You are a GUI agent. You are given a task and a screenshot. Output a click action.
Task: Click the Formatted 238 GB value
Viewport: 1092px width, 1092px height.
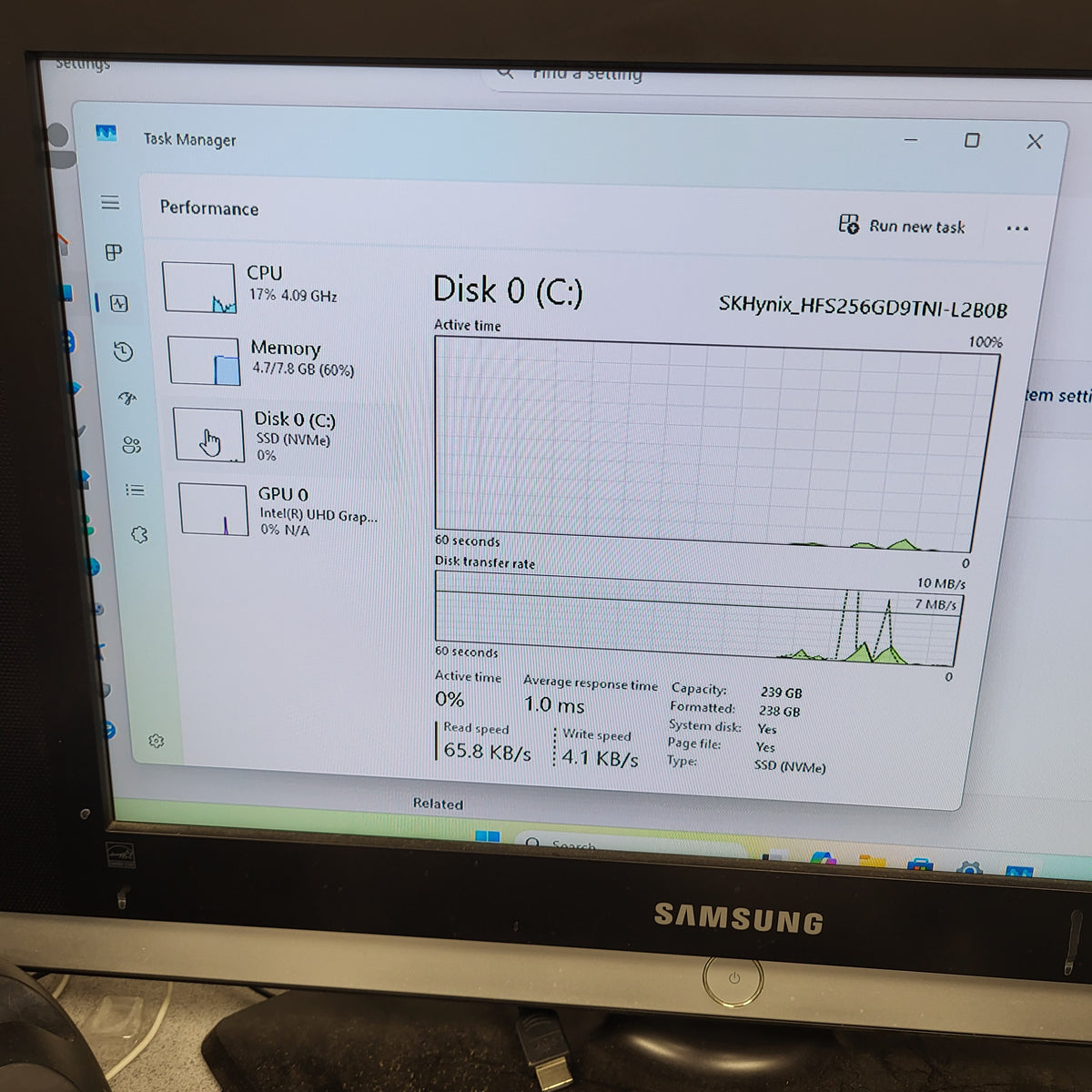pyautogui.click(x=779, y=712)
